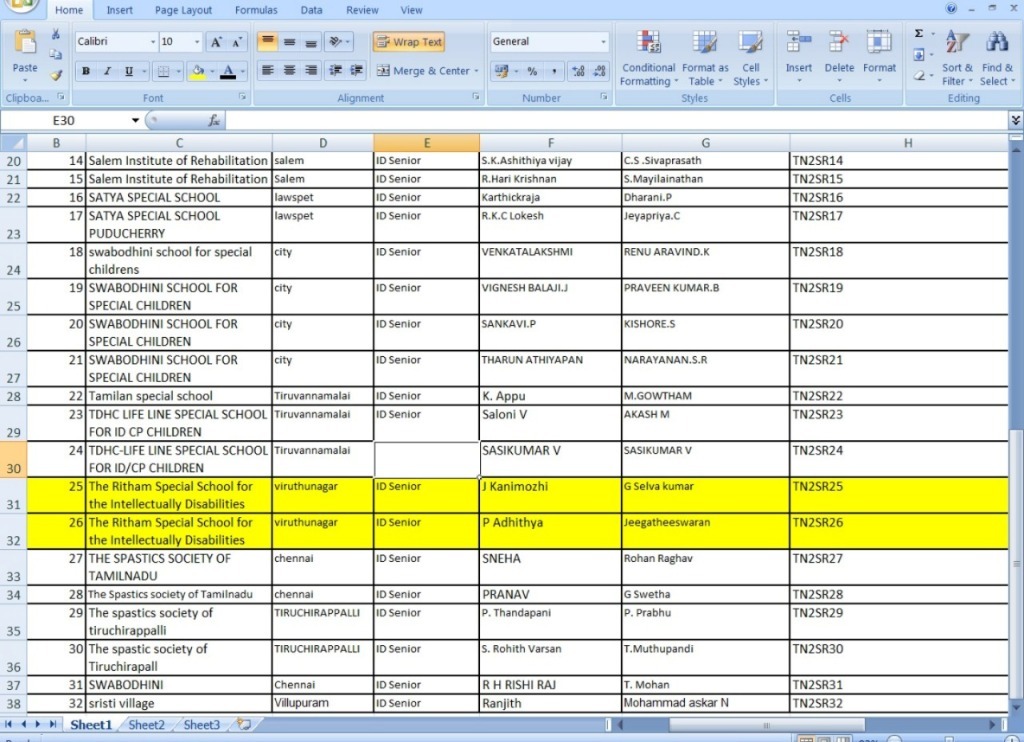The height and width of the screenshot is (742, 1024).
Task: Toggle Bottom Align vertical alignment
Action: click(x=311, y=42)
